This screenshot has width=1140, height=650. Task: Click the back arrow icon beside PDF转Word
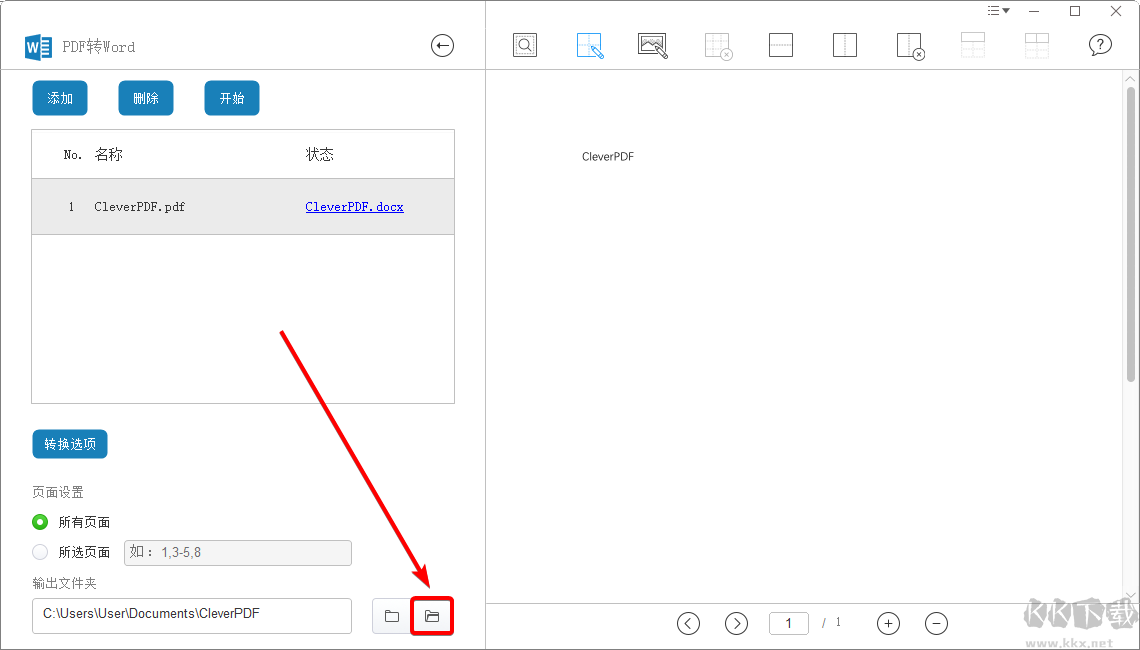pos(442,46)
